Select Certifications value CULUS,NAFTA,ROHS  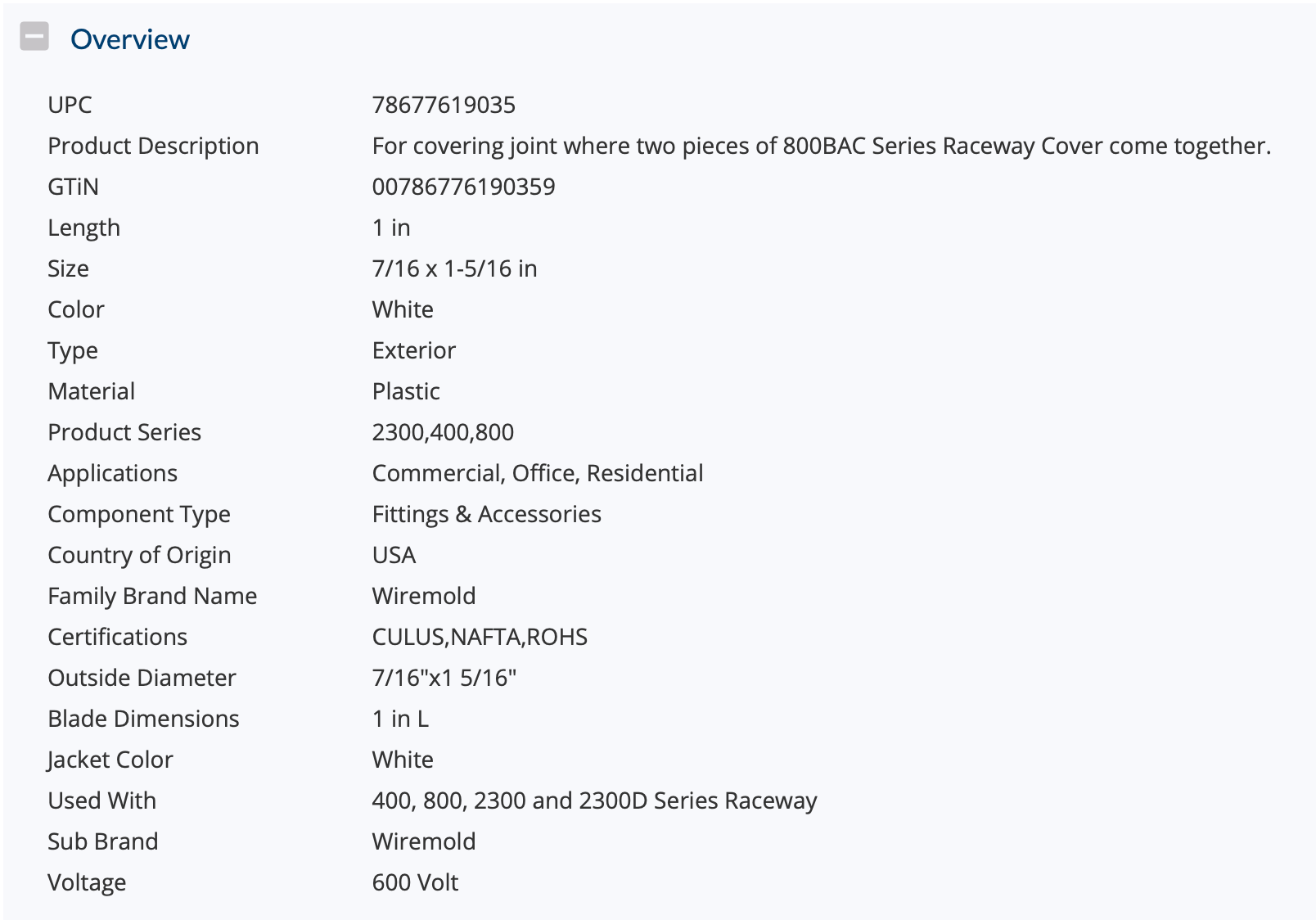(x=480, y=637)
